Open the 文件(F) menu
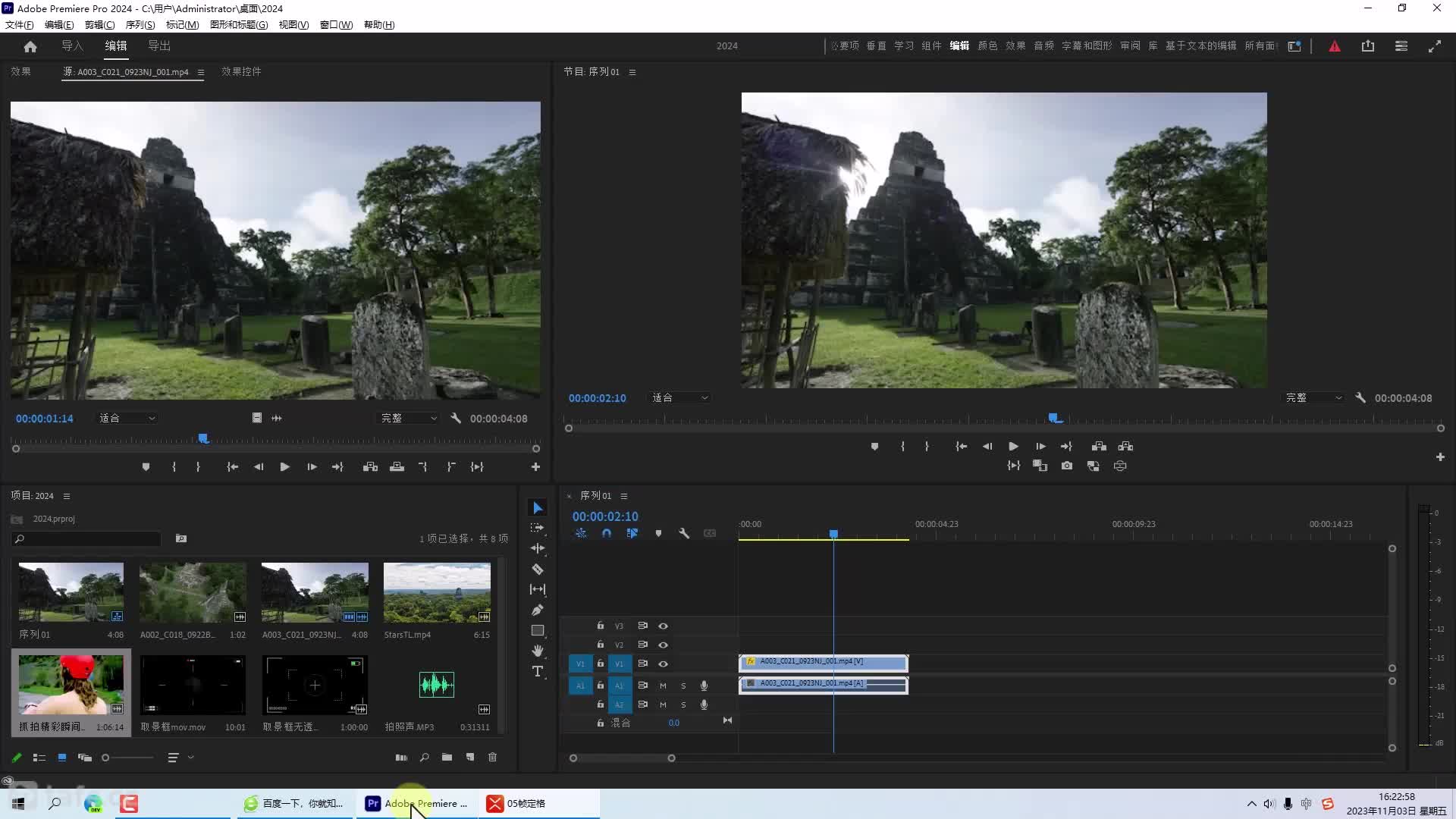This screenshot has height=819, width=1456. coord(20,25)
